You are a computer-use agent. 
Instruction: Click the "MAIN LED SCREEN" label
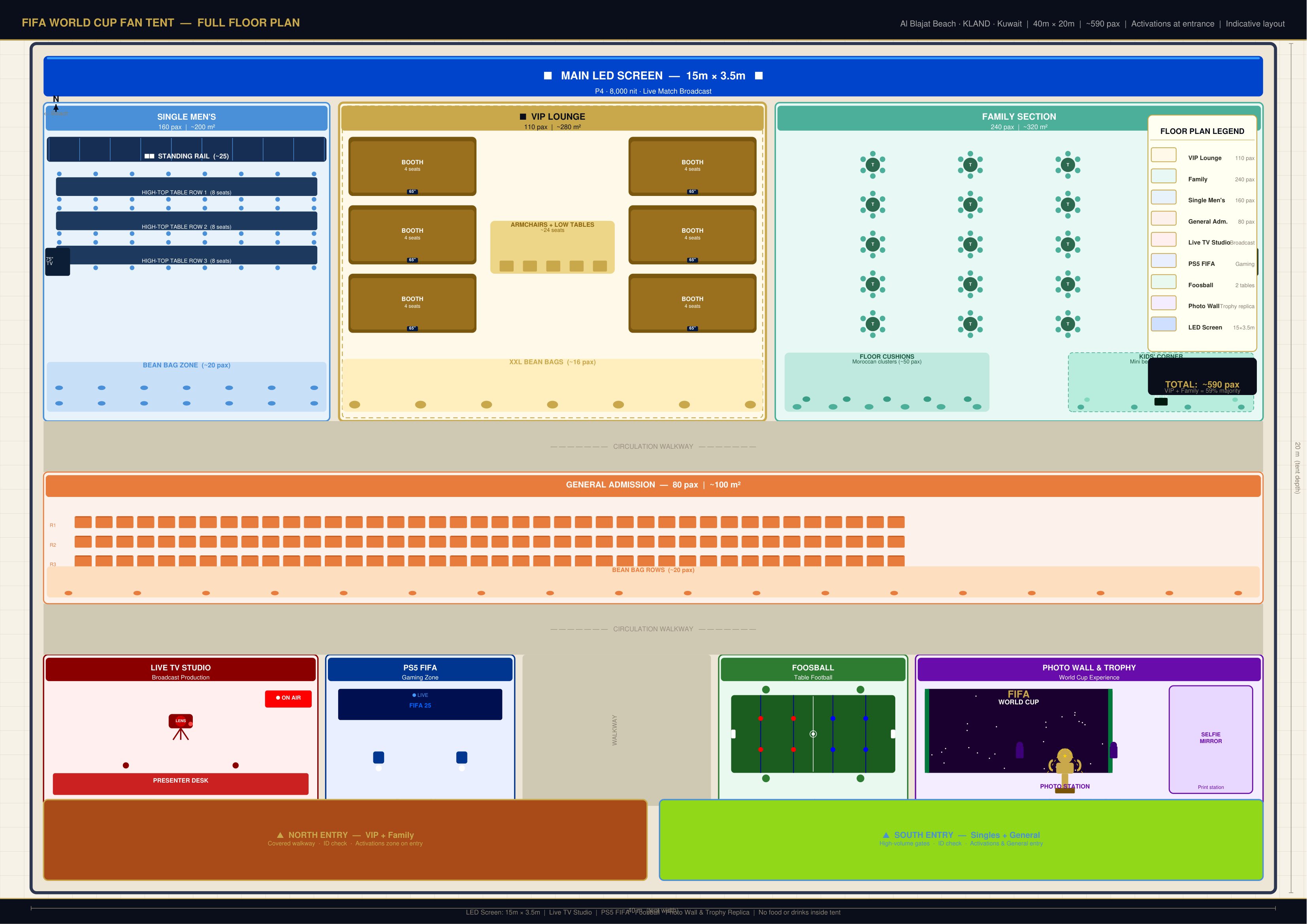(612, 76)
